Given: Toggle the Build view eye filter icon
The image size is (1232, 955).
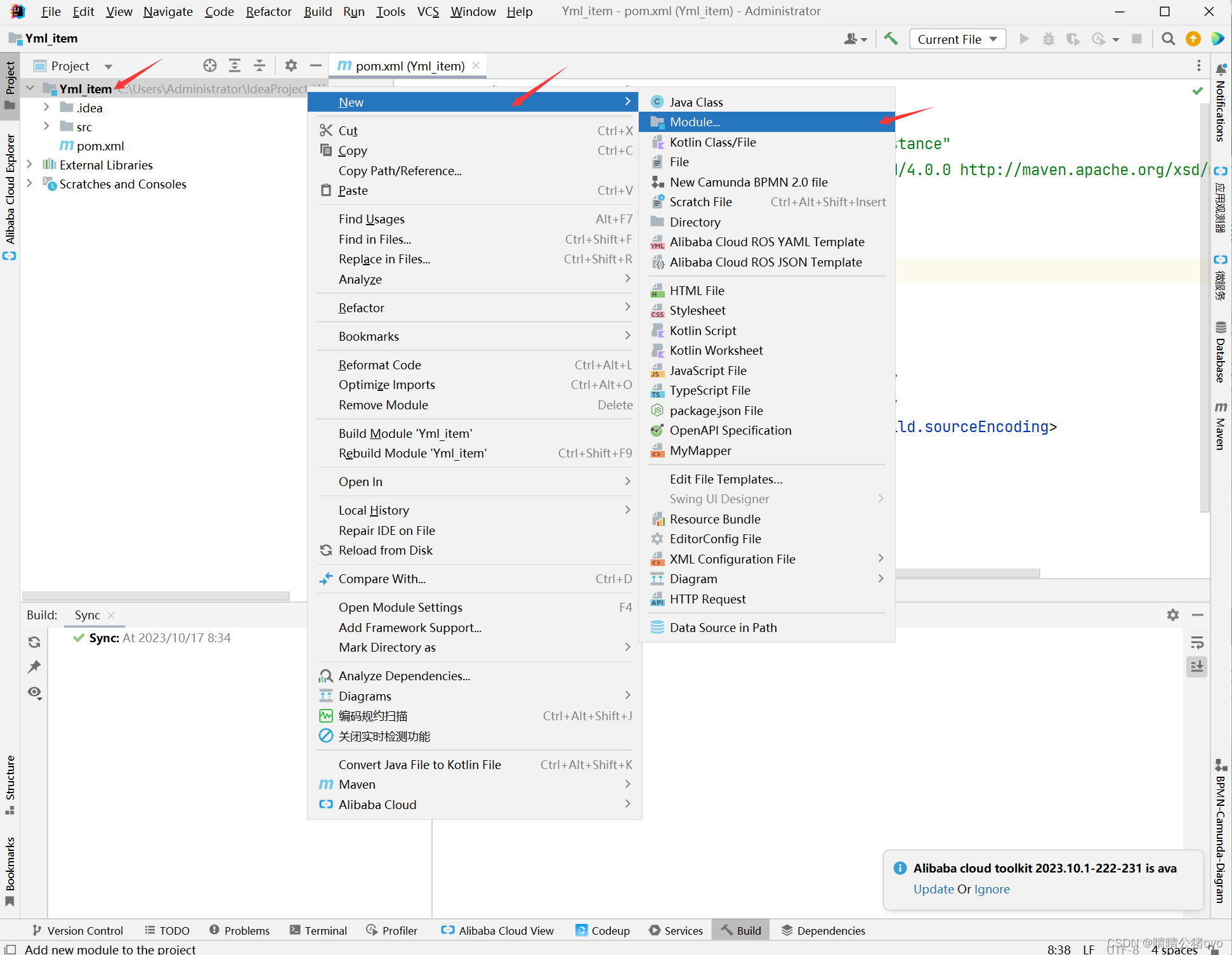Looking at the screenshot, I should (x=34, y=692).
